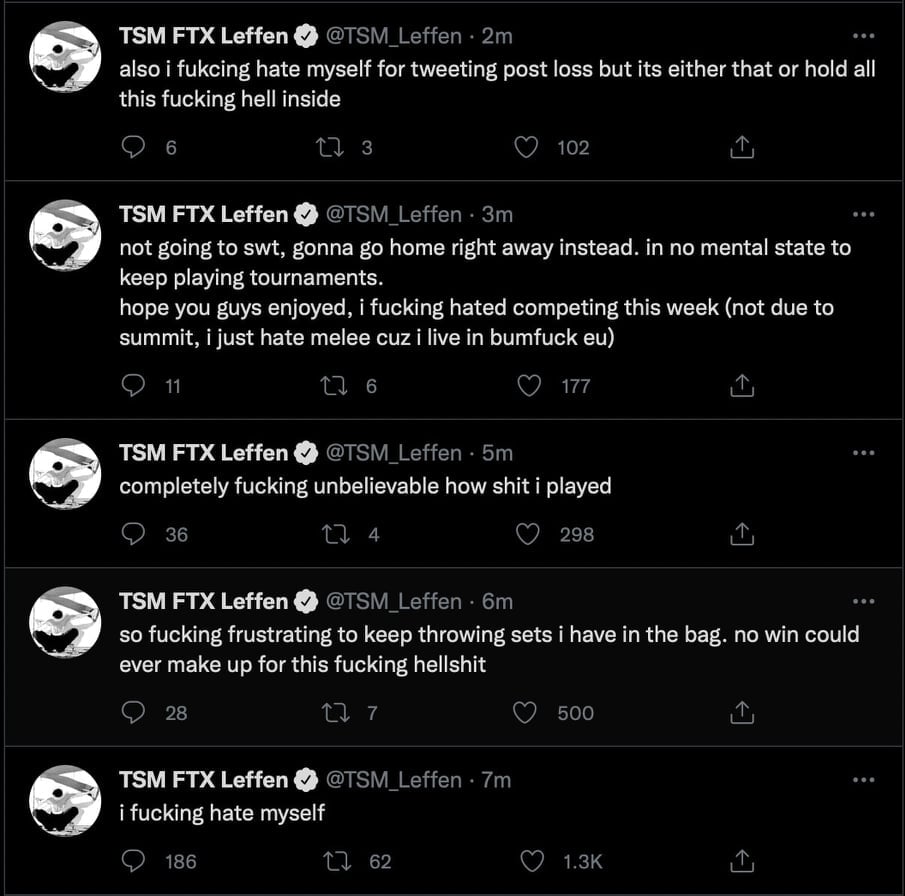Open more options on the 7m tweet
Image resolution: width=905 pixels, height=896 pixels.
[x=863, y=780]
